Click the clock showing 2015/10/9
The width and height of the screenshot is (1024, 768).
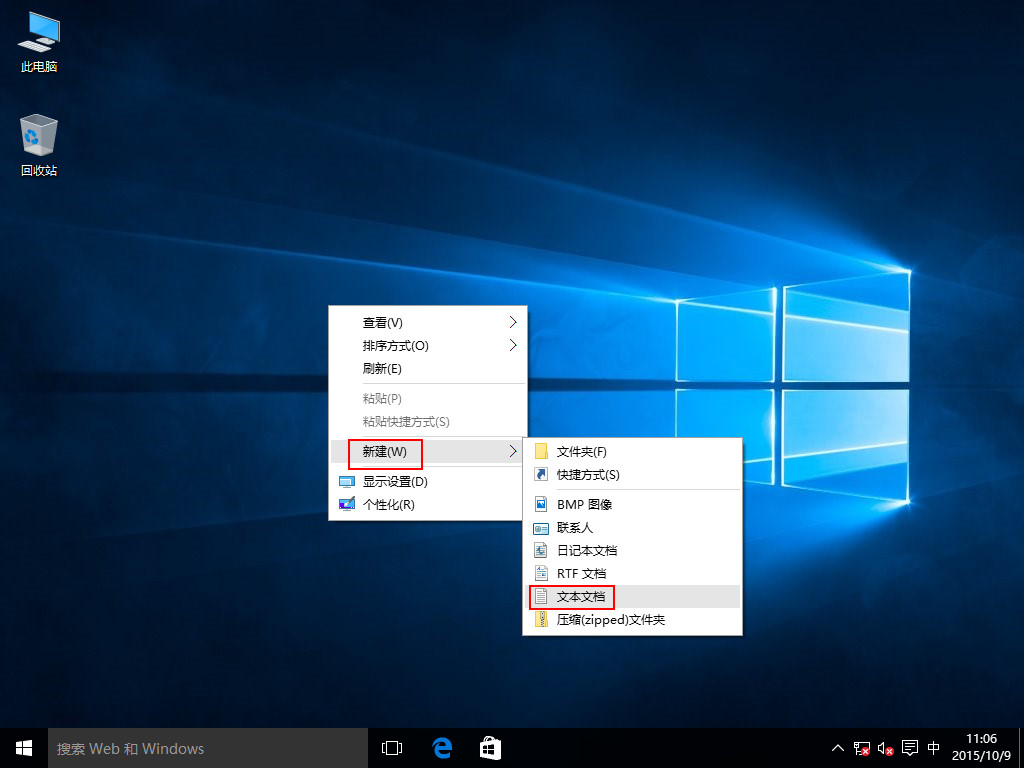pos(981,747)
